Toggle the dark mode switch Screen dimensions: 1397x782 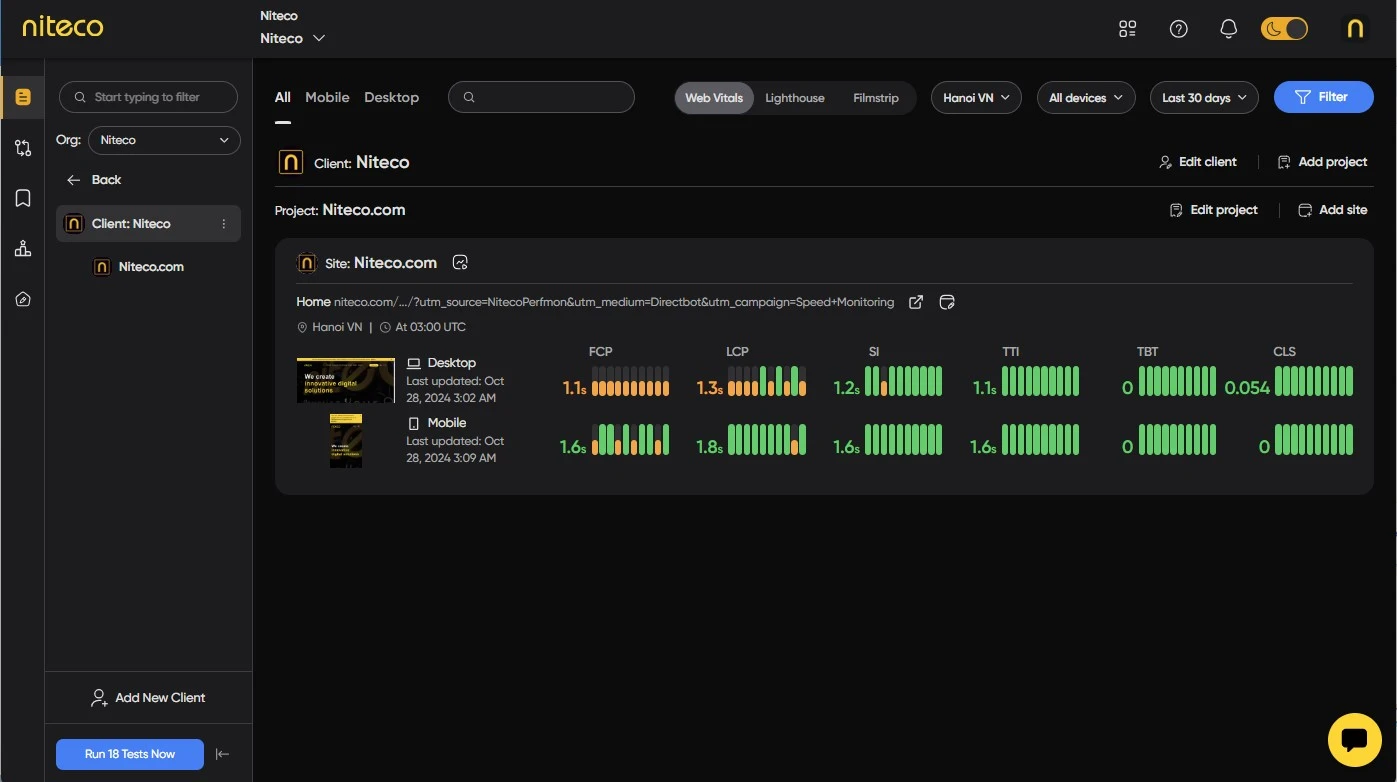[1284, 29]
